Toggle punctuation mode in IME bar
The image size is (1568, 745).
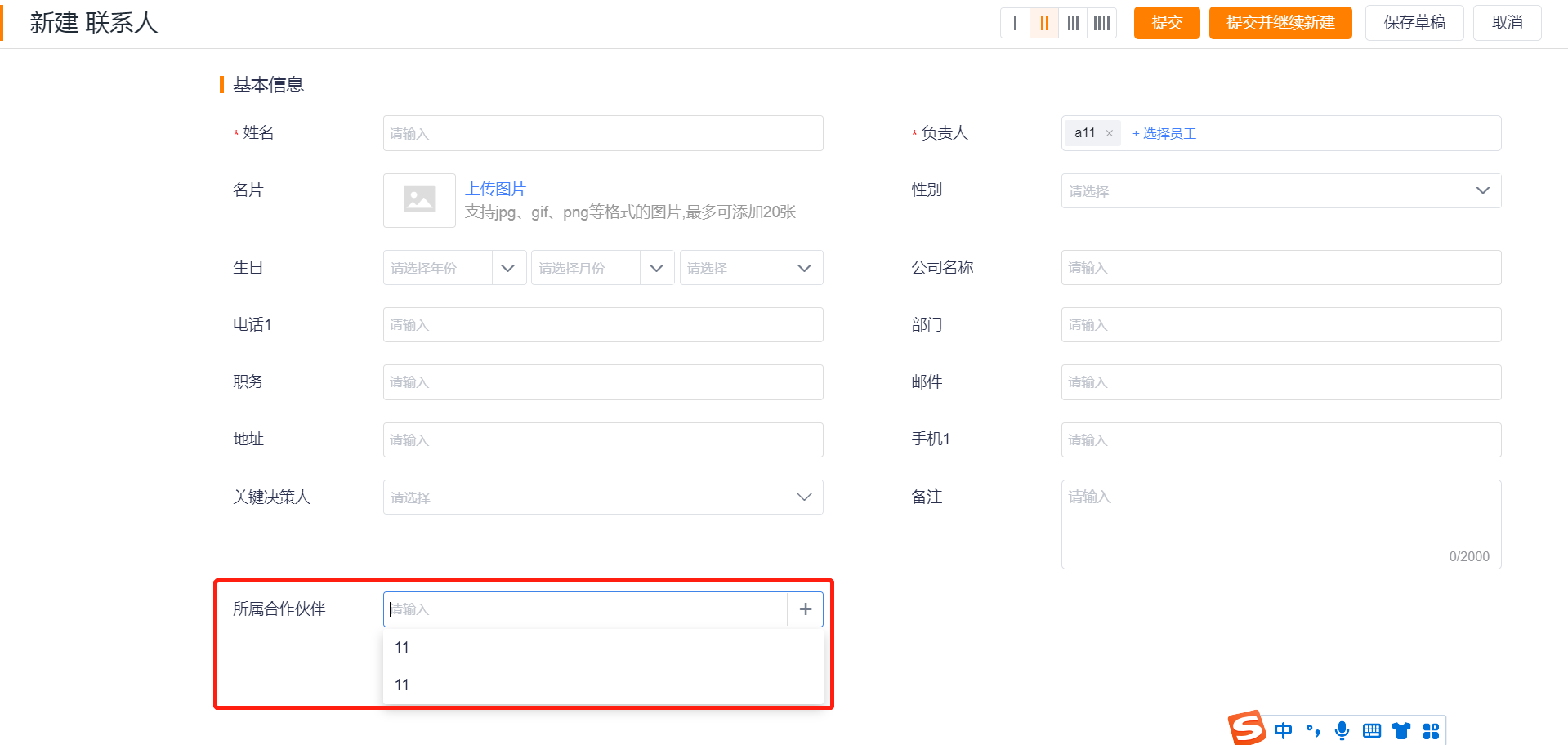(1313, 730)
